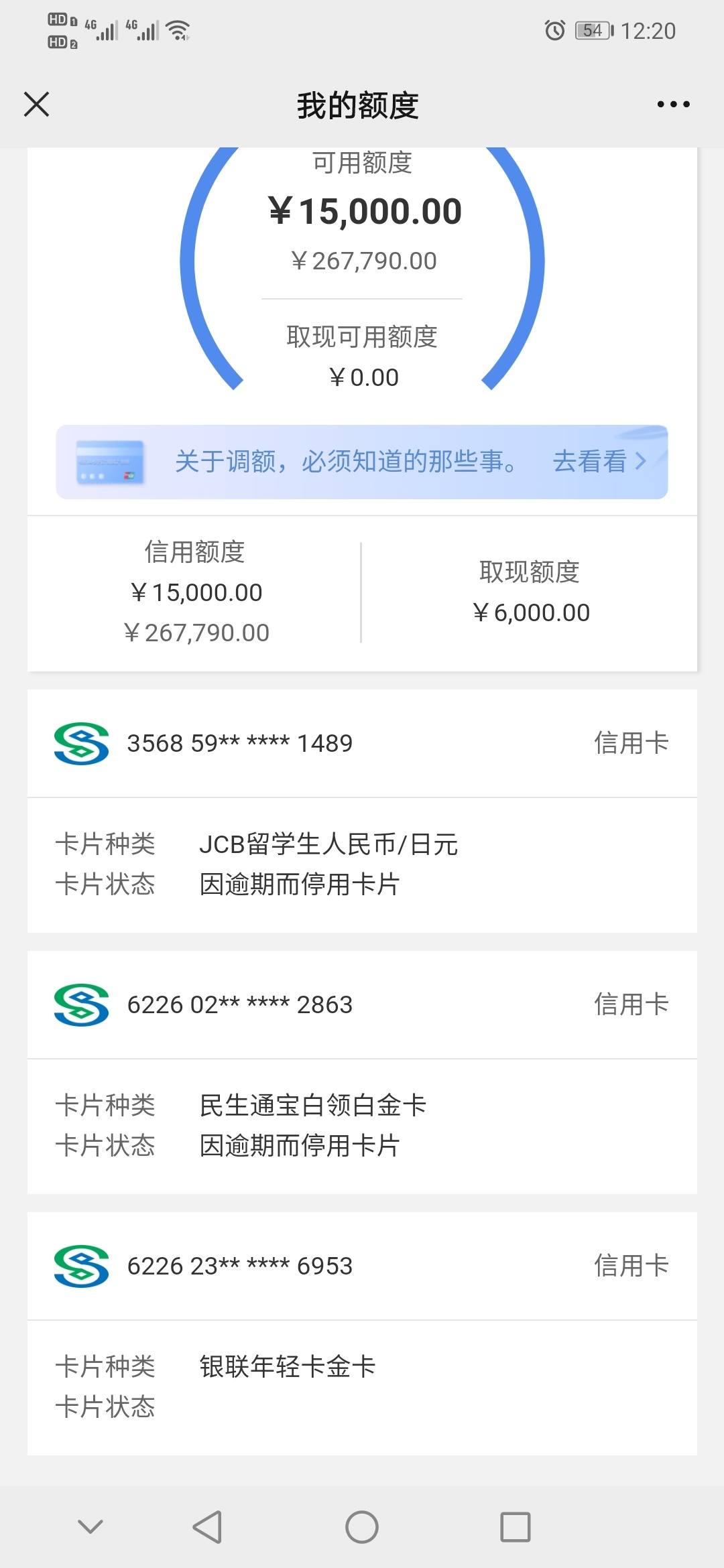
Task: Tap the banner's right chevron arrow
Action: tap(641, 461)
